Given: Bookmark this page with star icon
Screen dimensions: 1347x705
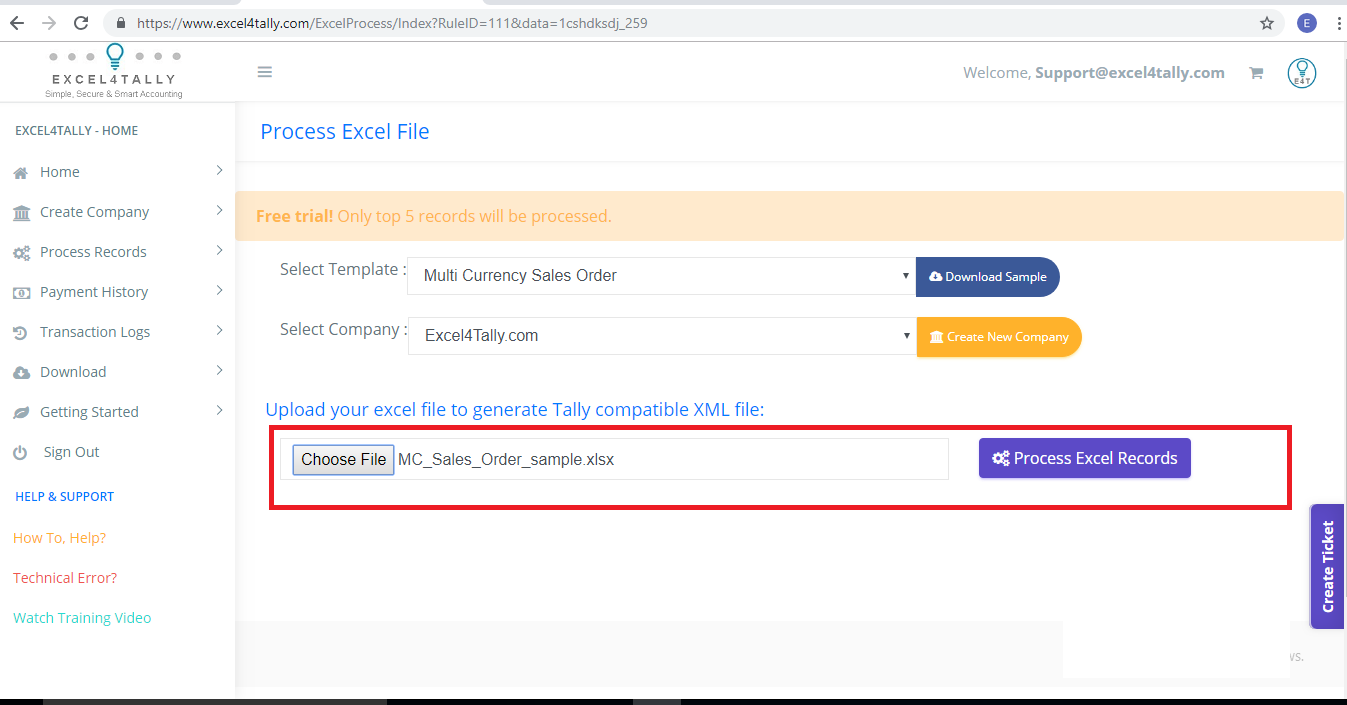Looking at the screenshot, I should click(1266, 23).
